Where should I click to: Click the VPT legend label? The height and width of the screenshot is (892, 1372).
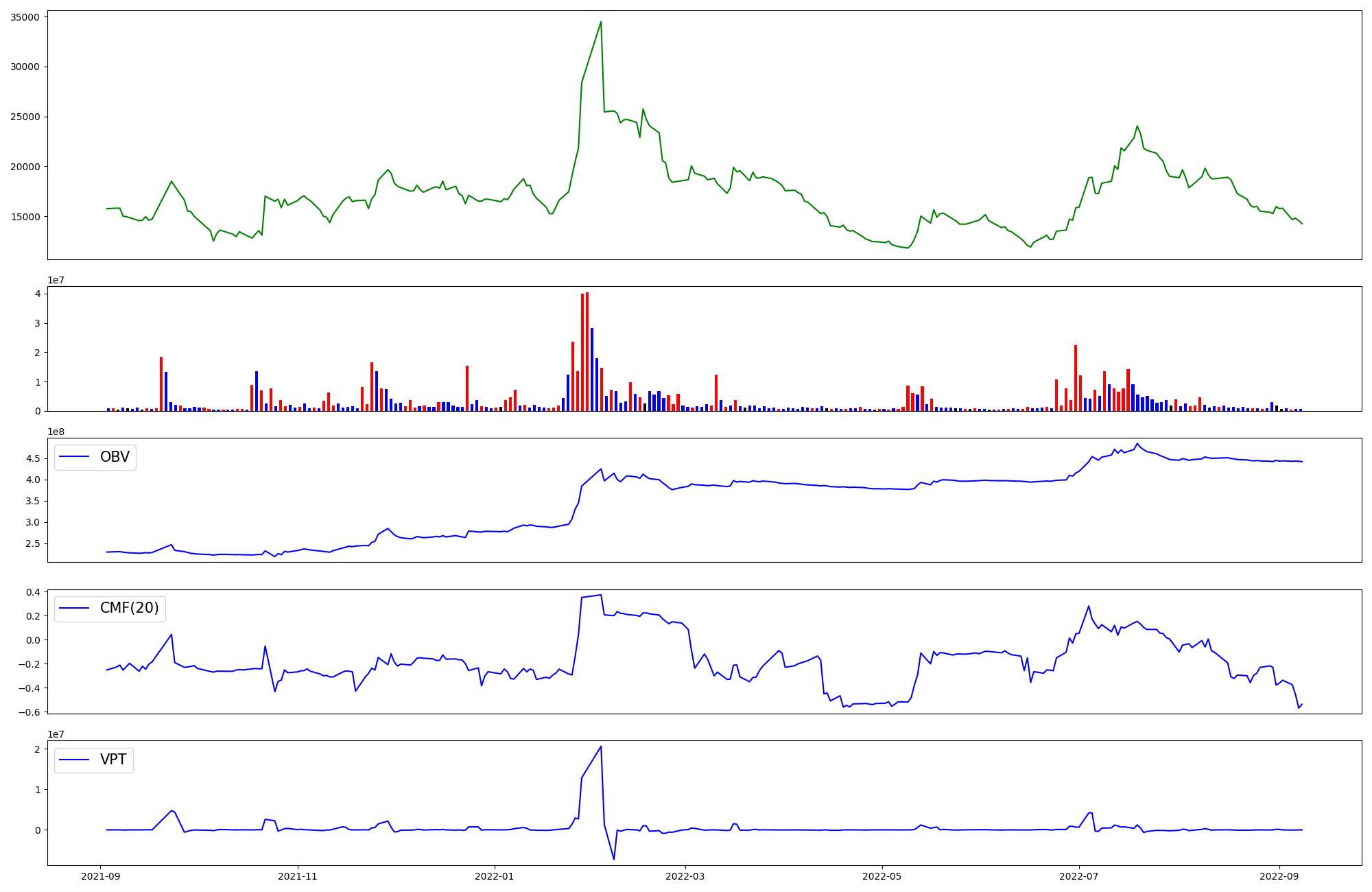(113, 760)
